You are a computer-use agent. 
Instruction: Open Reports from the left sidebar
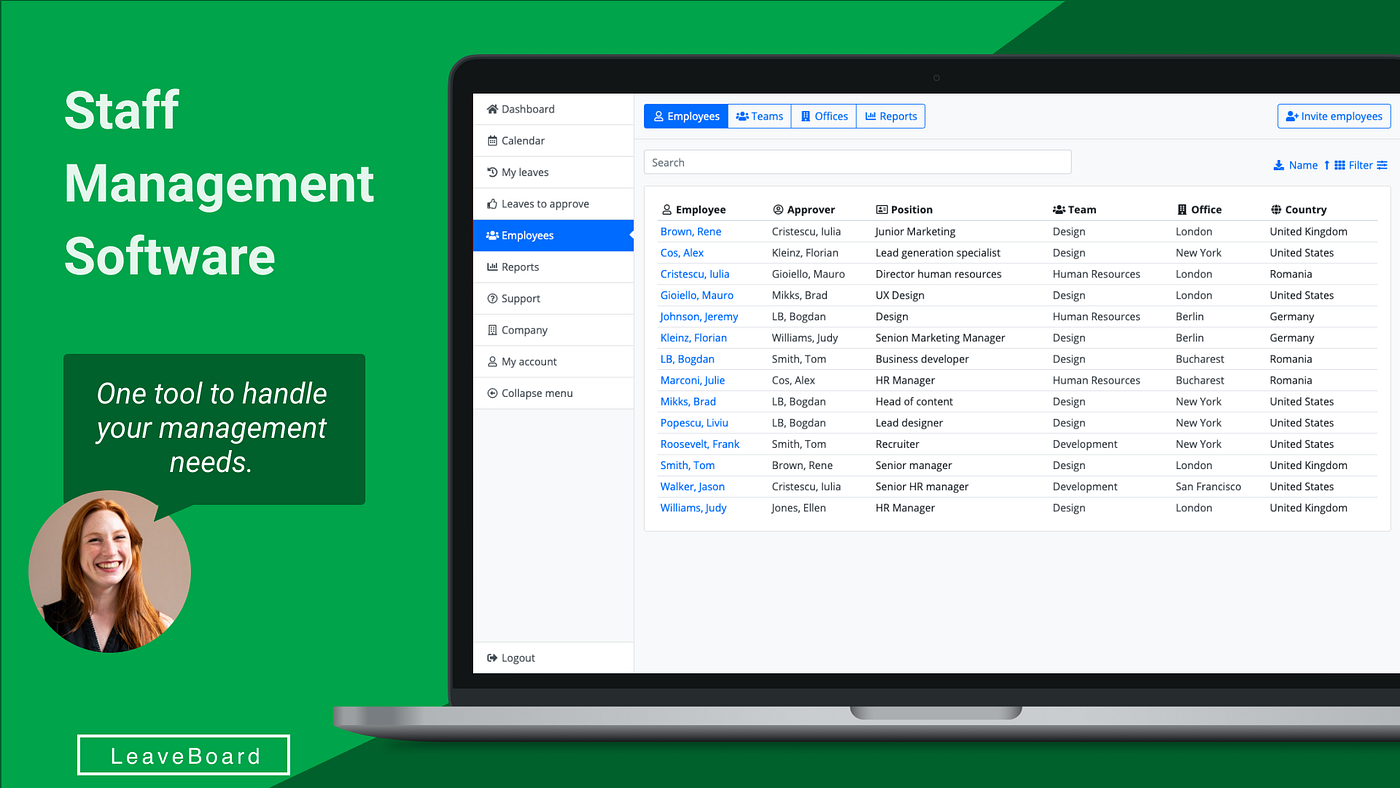[553, 267]
